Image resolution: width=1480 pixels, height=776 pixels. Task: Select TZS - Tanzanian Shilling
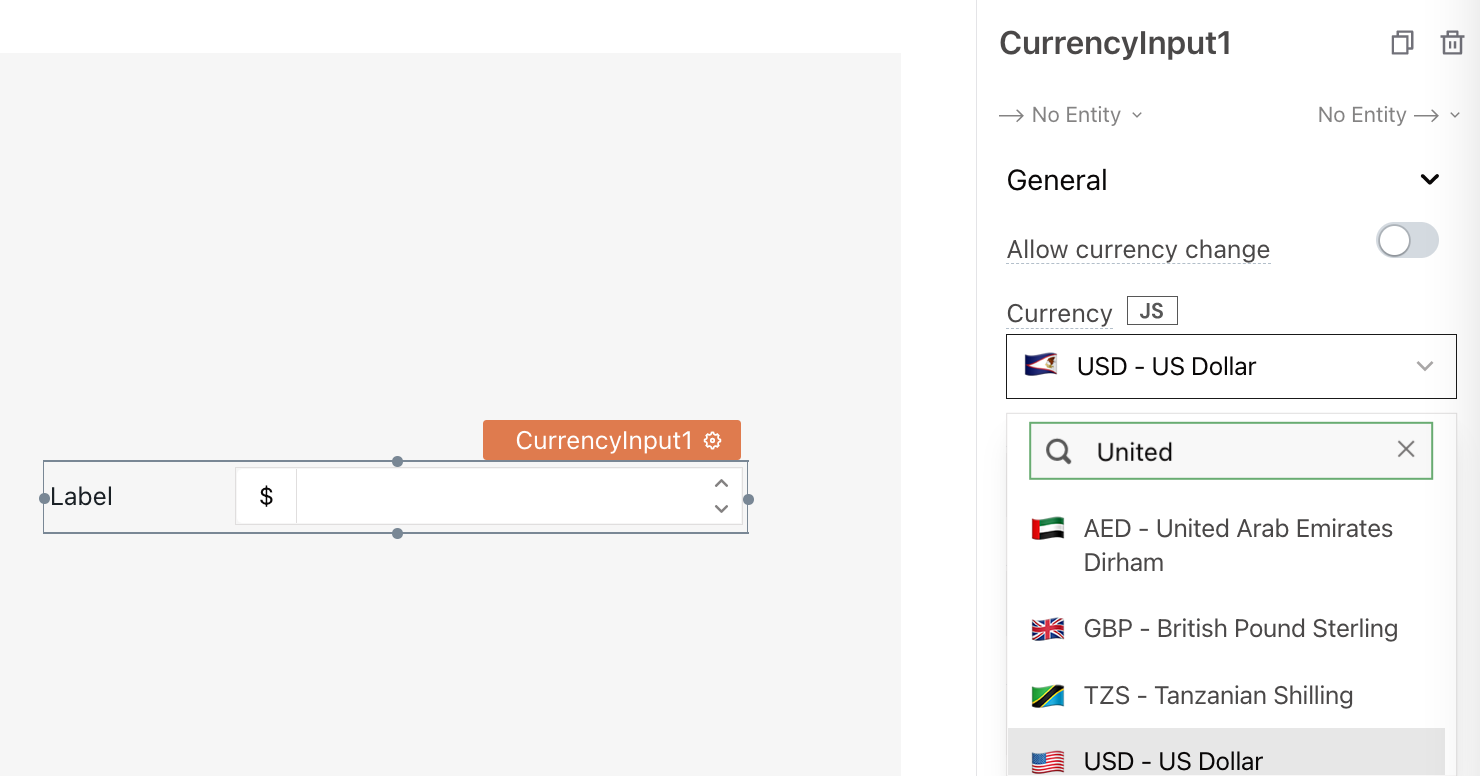coord(1218,695)
